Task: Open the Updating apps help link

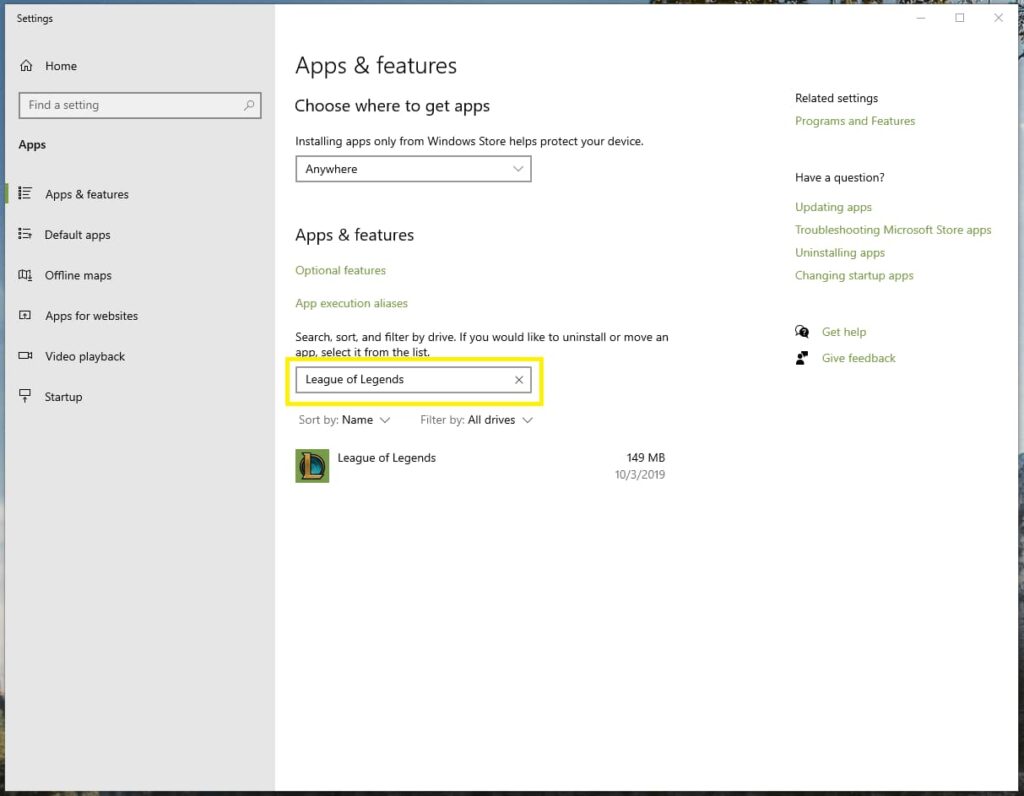Action: click(x=833, y=207)
